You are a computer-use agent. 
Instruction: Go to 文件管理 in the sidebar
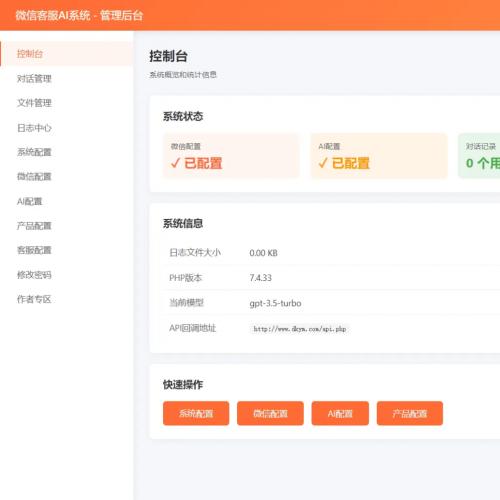point(67,103)
